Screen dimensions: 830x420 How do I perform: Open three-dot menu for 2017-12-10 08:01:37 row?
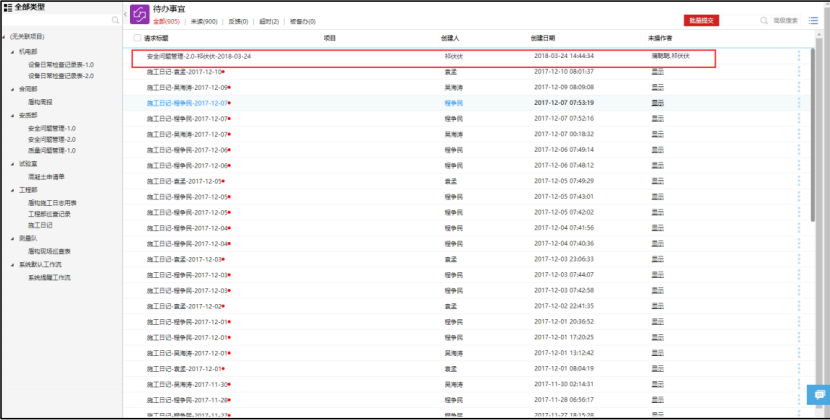coord(799,72)
